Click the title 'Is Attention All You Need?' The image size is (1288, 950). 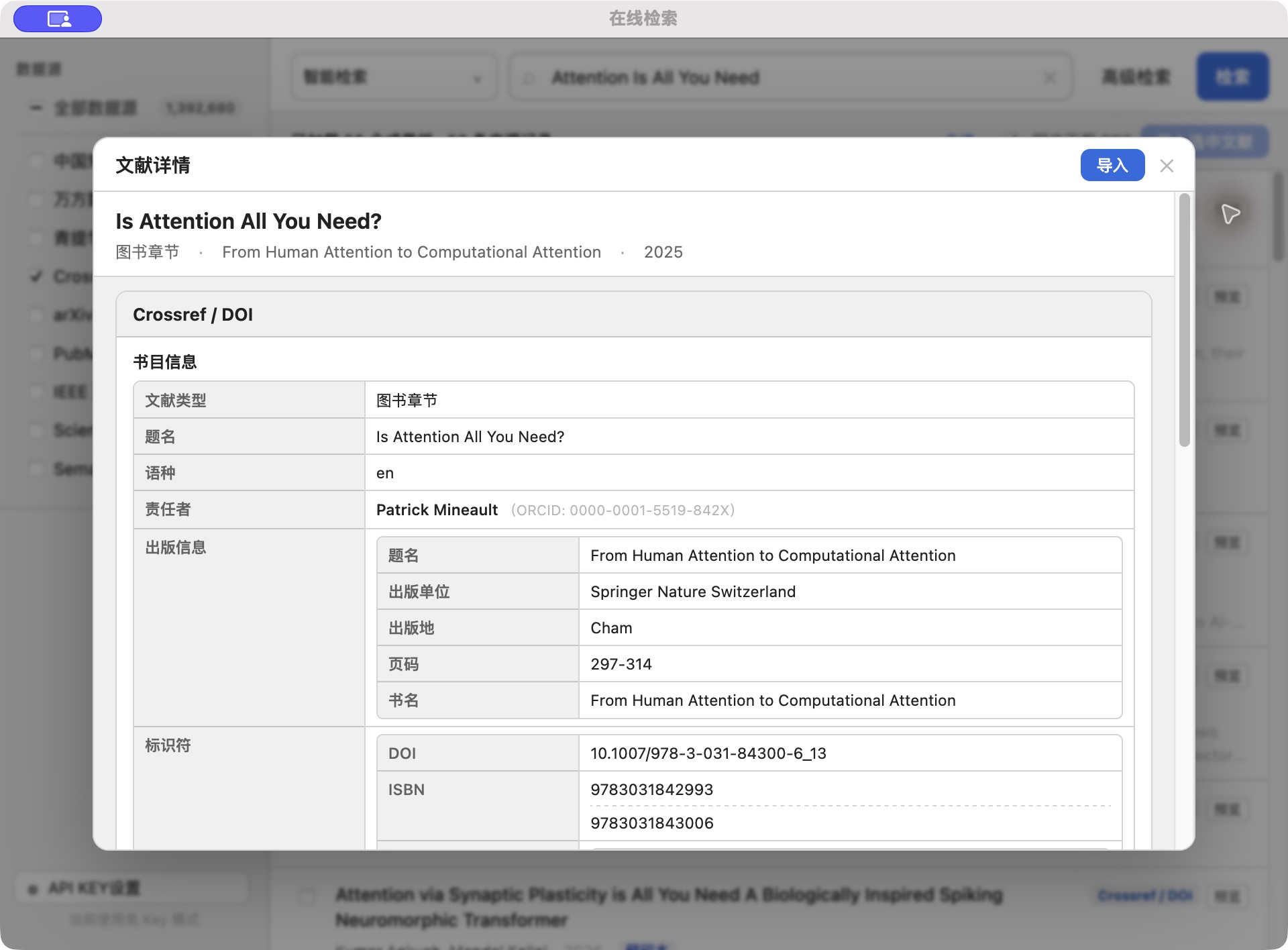click(248, 221)
